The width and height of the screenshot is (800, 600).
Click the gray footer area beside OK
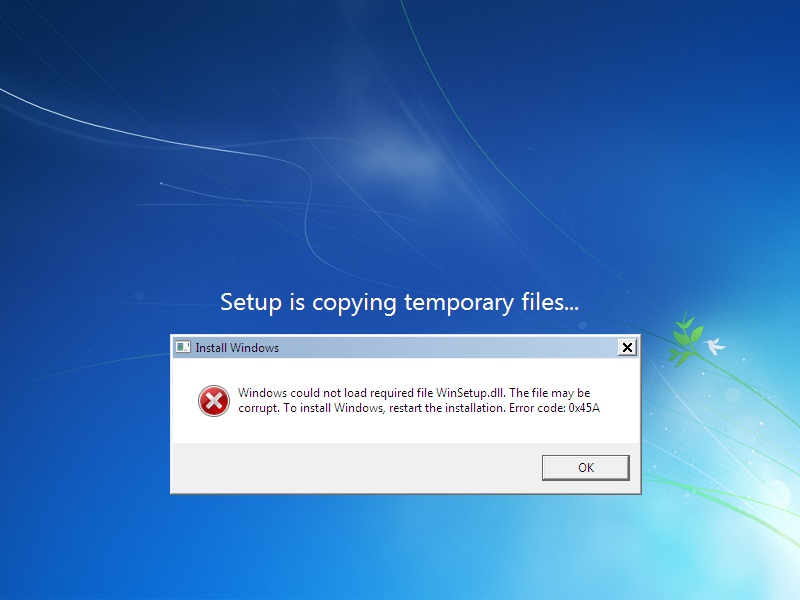(x=356, y=467)
